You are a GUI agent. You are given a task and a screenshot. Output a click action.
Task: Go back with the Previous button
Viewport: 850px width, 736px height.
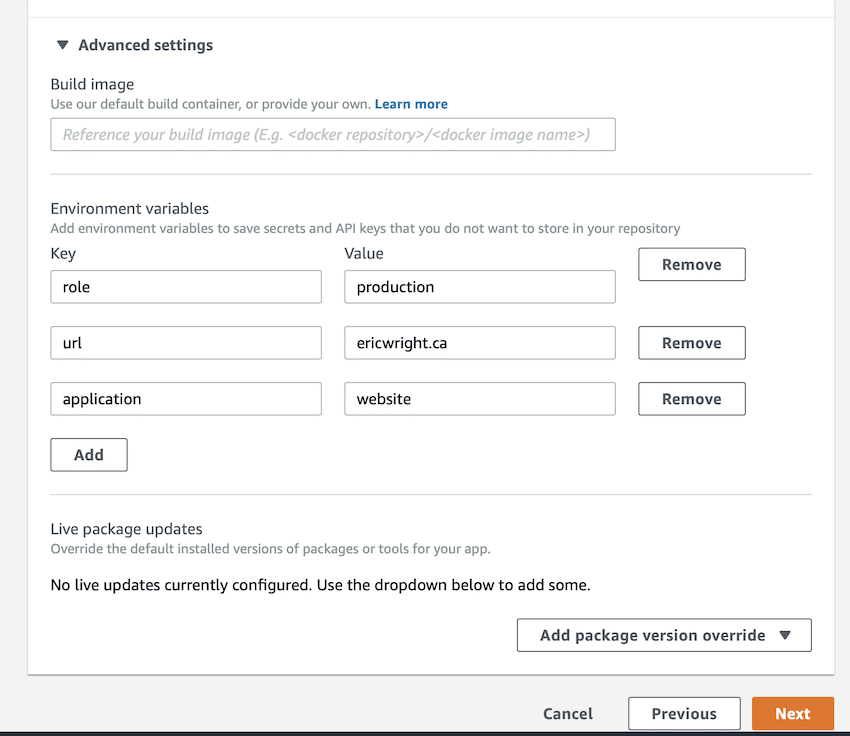tap(684, 714)
